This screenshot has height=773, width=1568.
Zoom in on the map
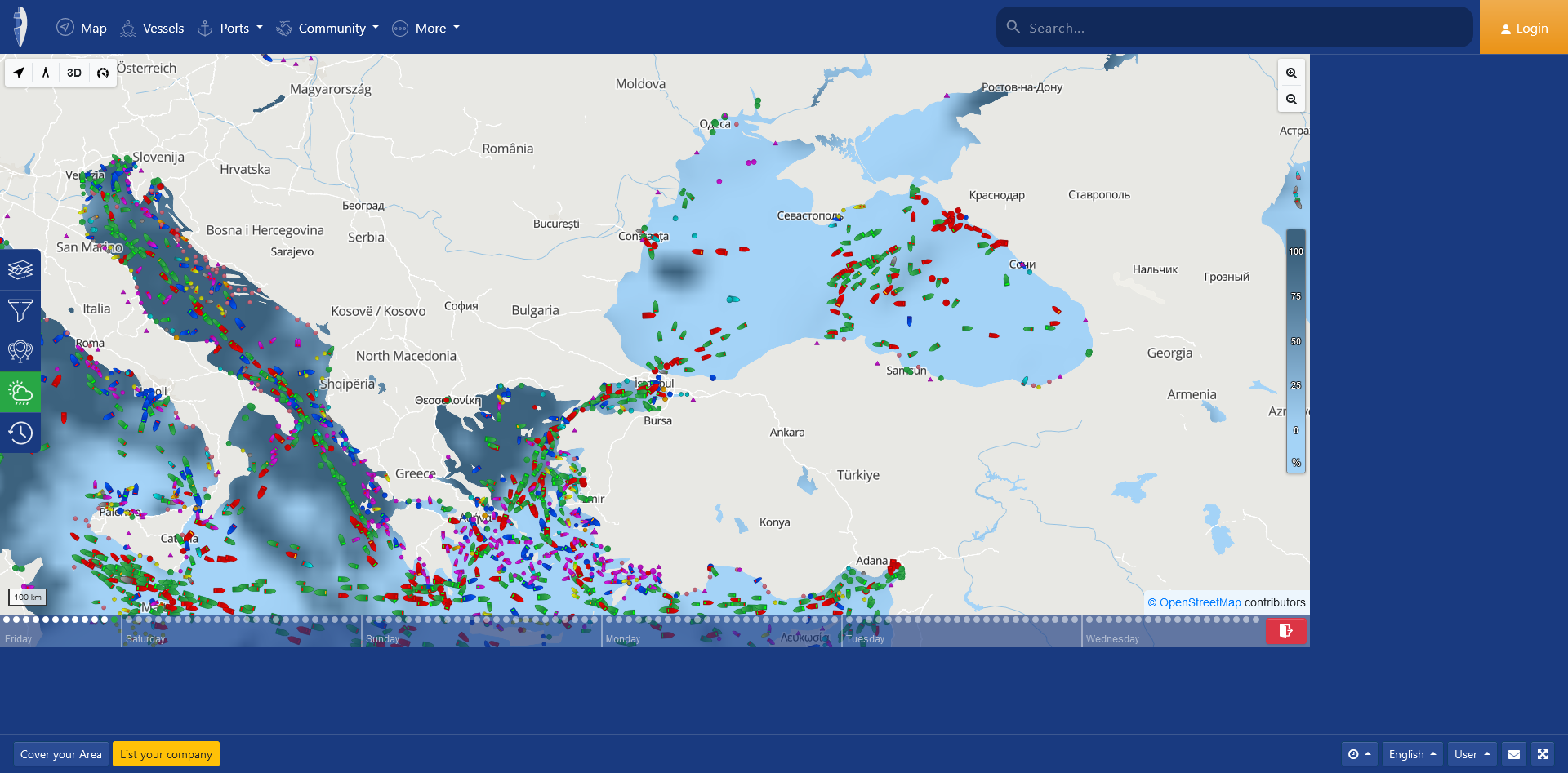pos(1291,73)
